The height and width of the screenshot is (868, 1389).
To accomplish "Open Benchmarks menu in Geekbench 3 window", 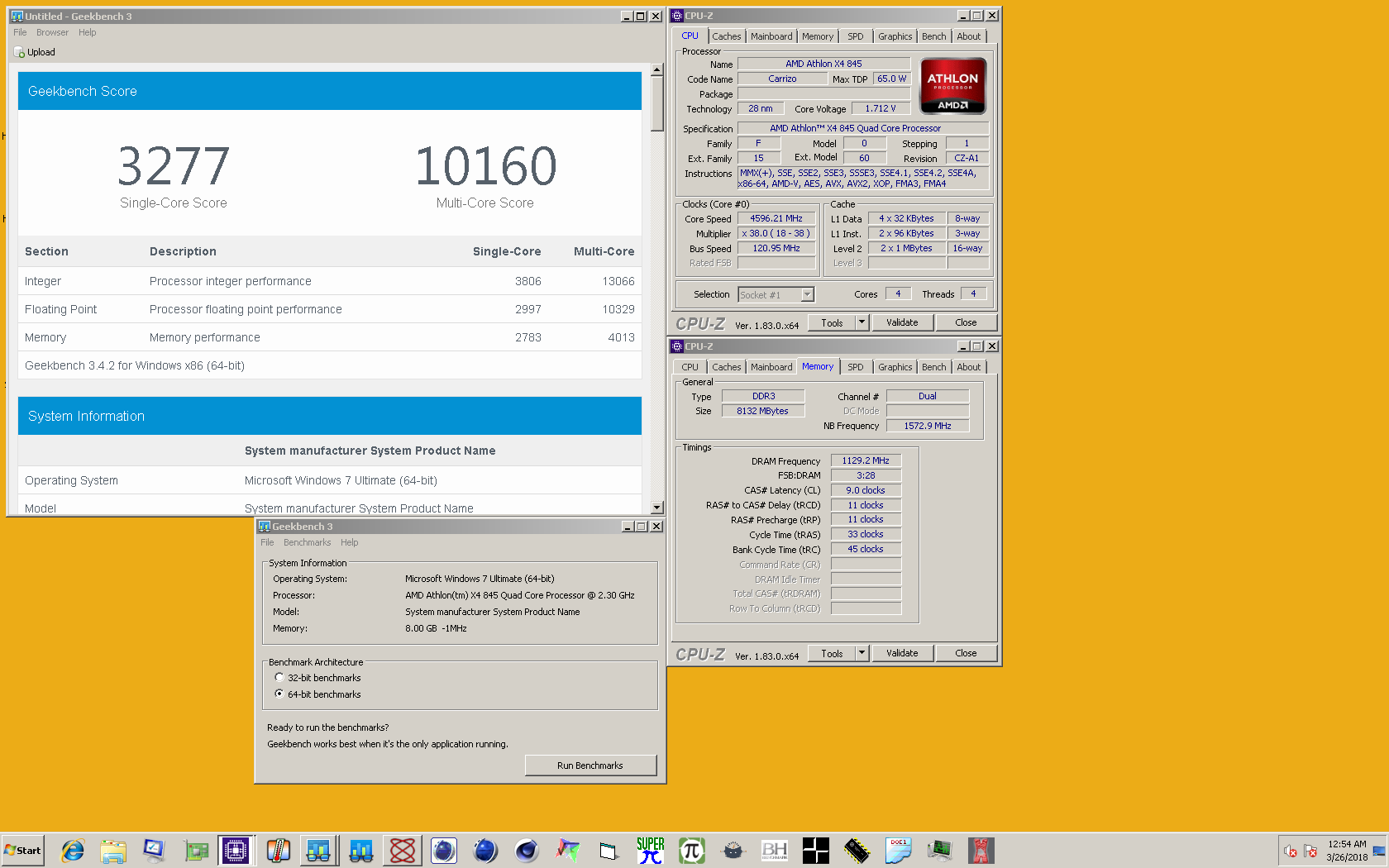I will pyautogui.click(x=307, y=542).
